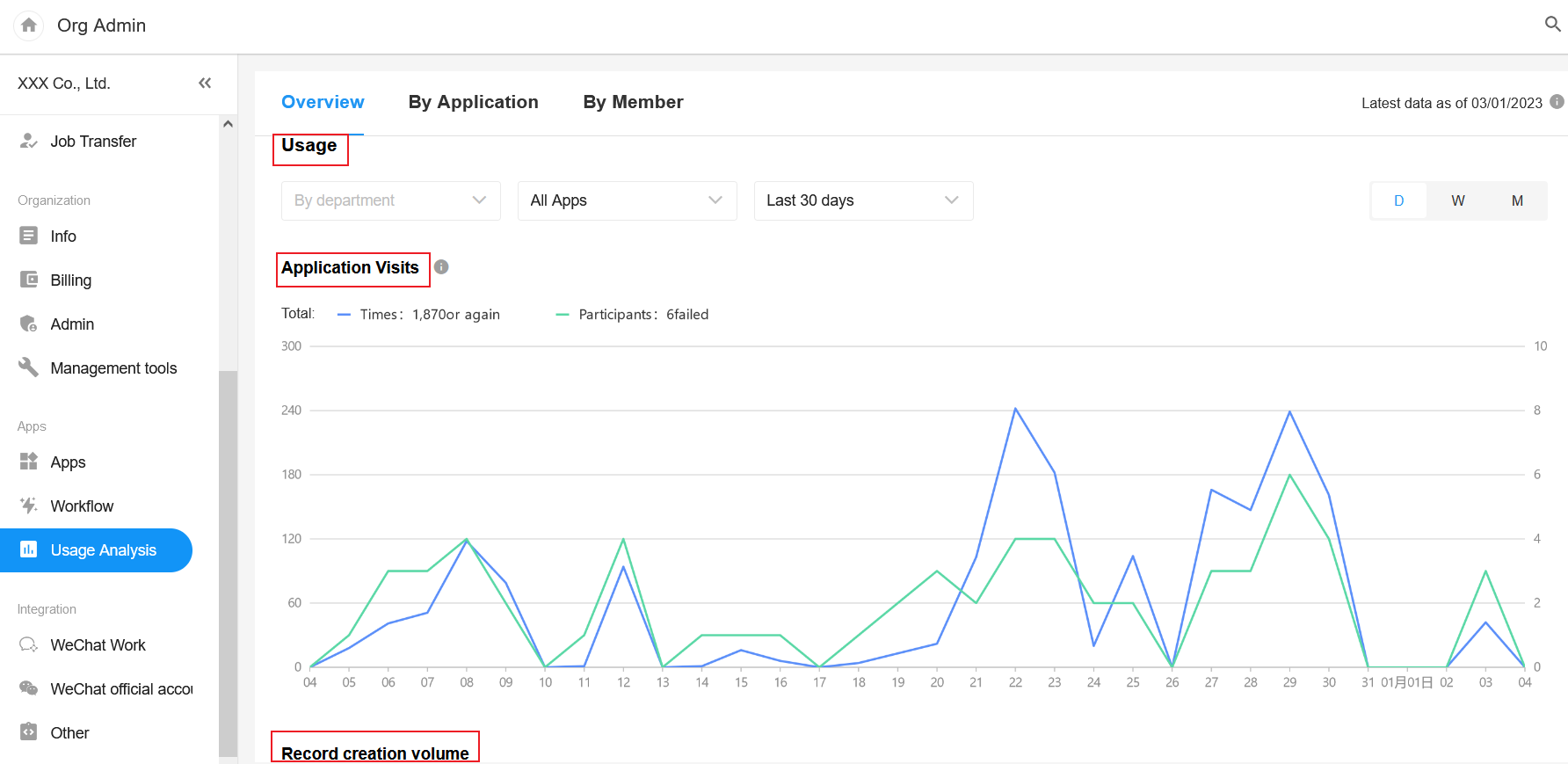This screenshot has height=764, width=1568.
Task: Expand the All Apps dropdown
Action: tap(627, 201)
